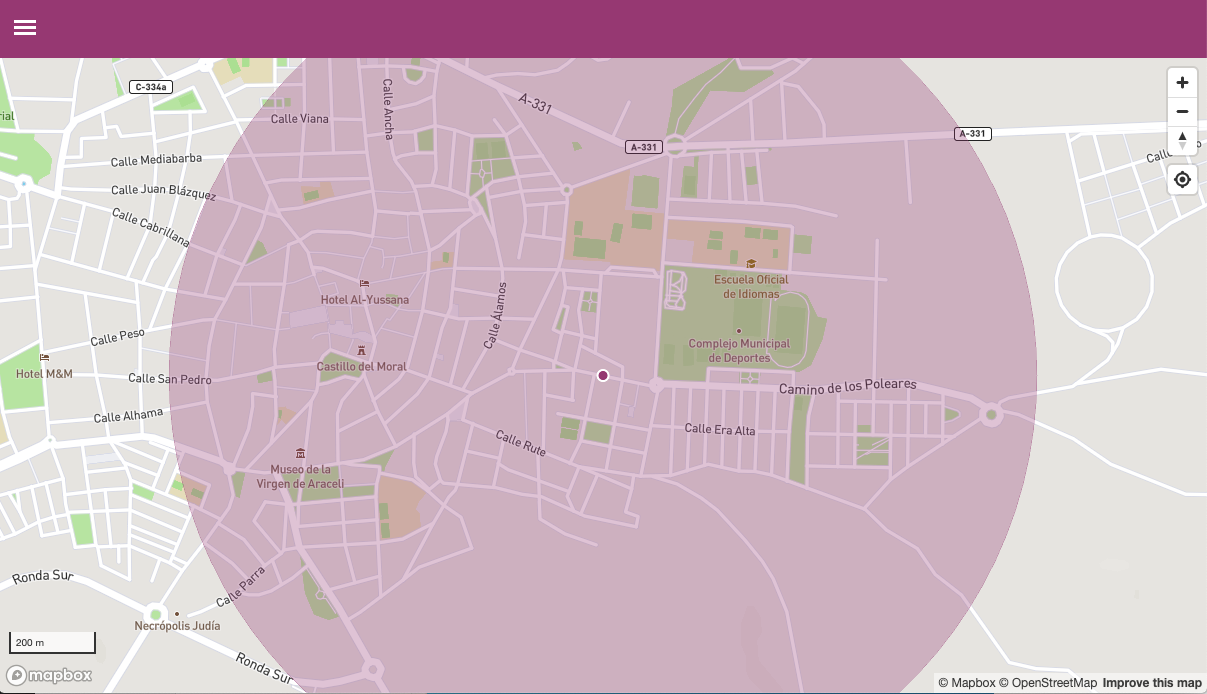Click the Castillo del Moral castle icon
Image resolution: width=1207 pixels, height=694 pixels.
(362, 350)
